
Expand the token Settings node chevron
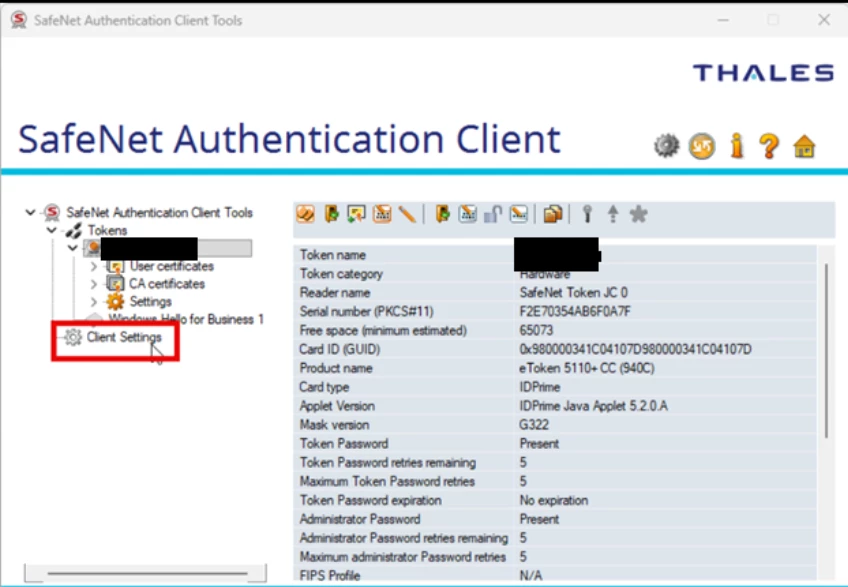pos(94,301)
